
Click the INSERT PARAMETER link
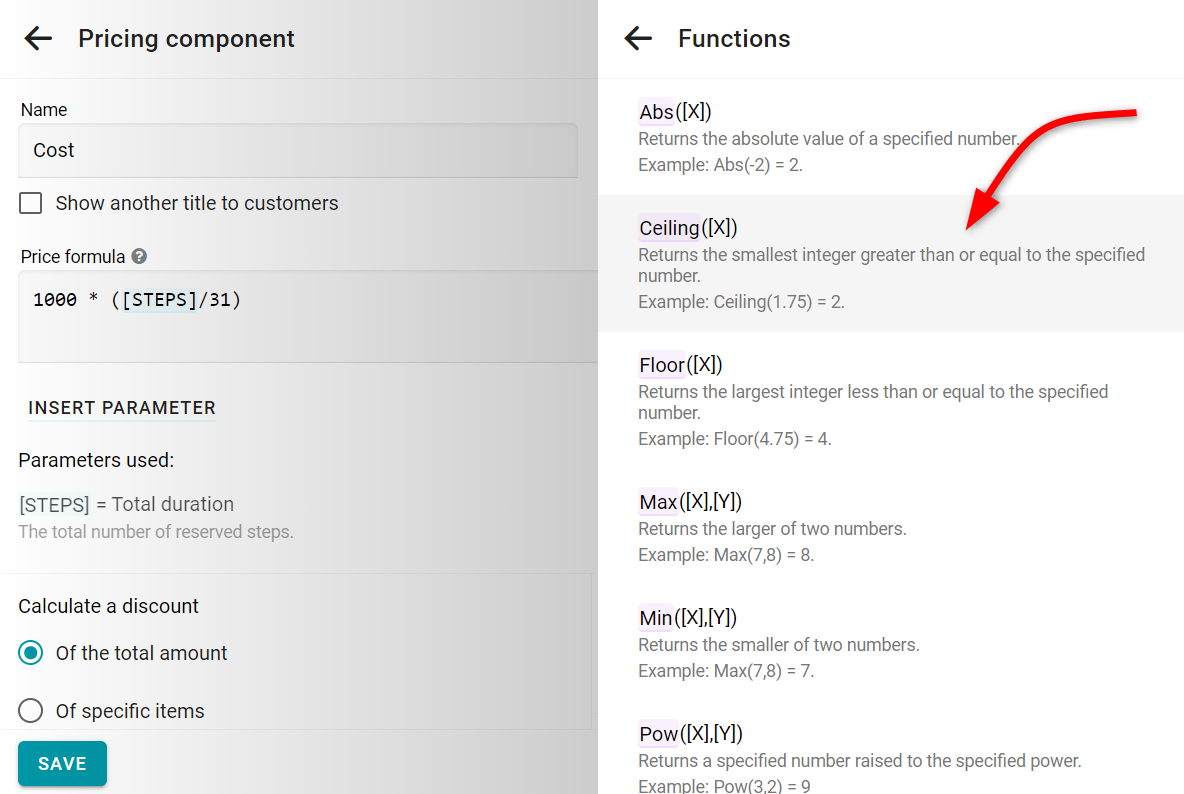pos(122,408)
